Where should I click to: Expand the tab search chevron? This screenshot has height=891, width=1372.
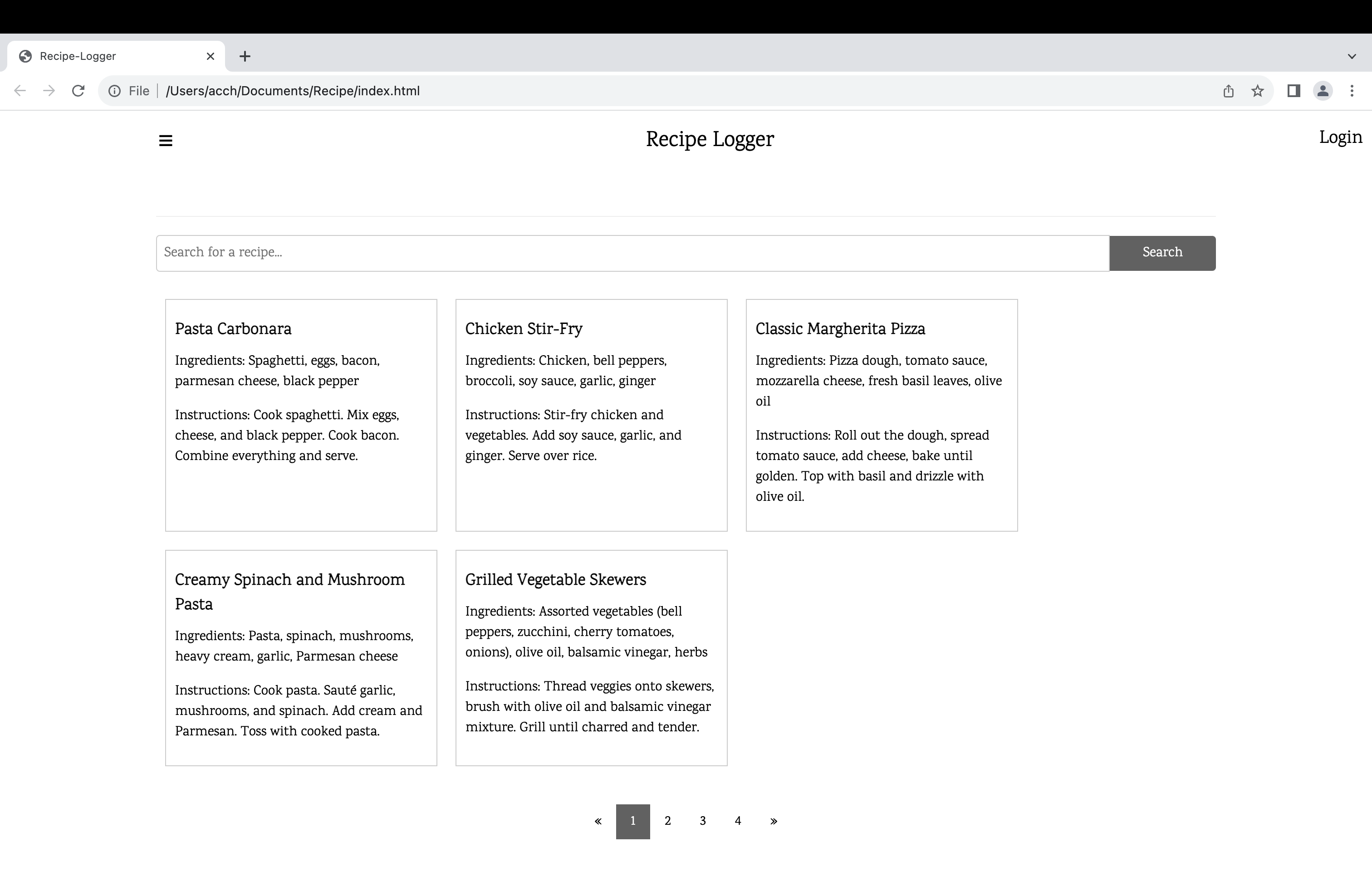[x=1351, y=56]
